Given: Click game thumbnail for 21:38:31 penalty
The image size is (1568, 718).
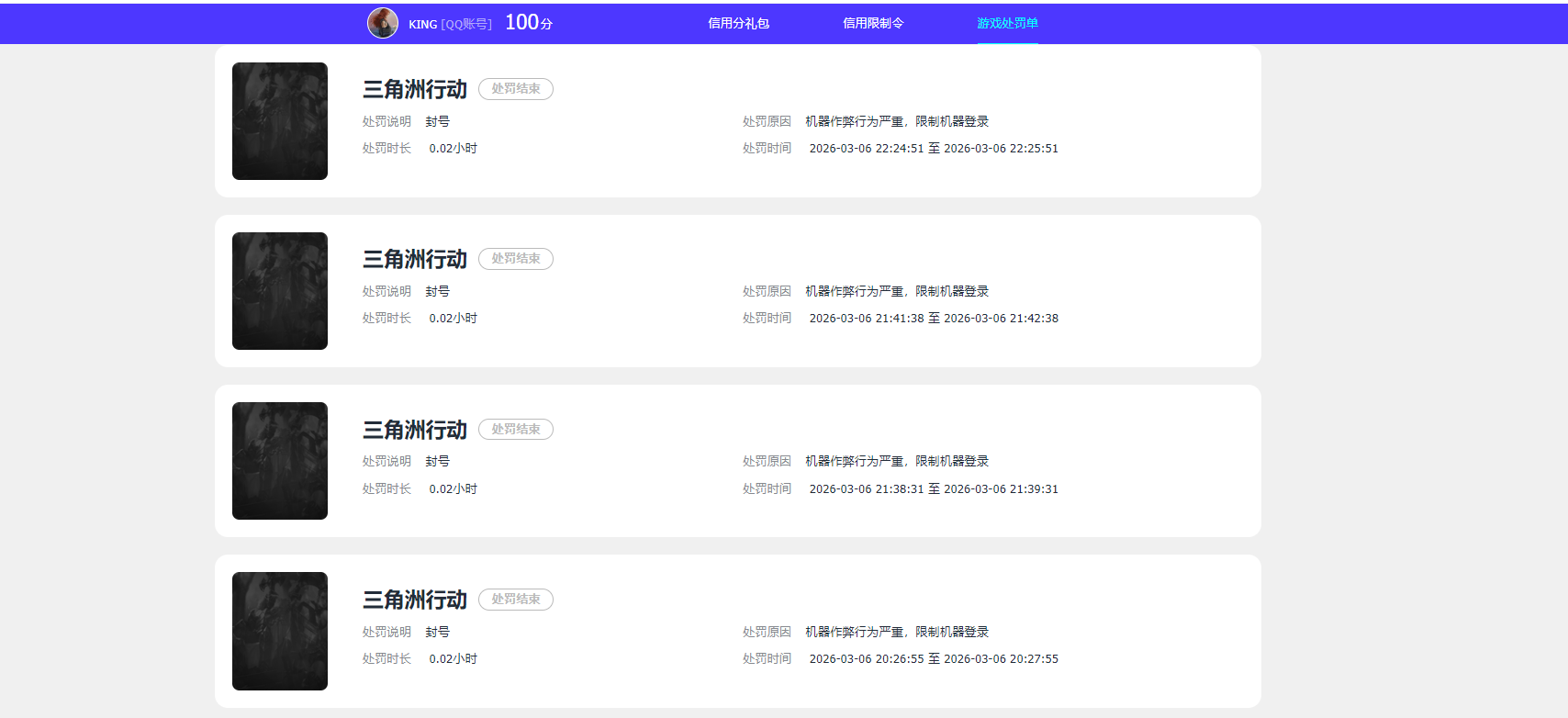Looking at the screenshot, I should click(x=280, y=461).
